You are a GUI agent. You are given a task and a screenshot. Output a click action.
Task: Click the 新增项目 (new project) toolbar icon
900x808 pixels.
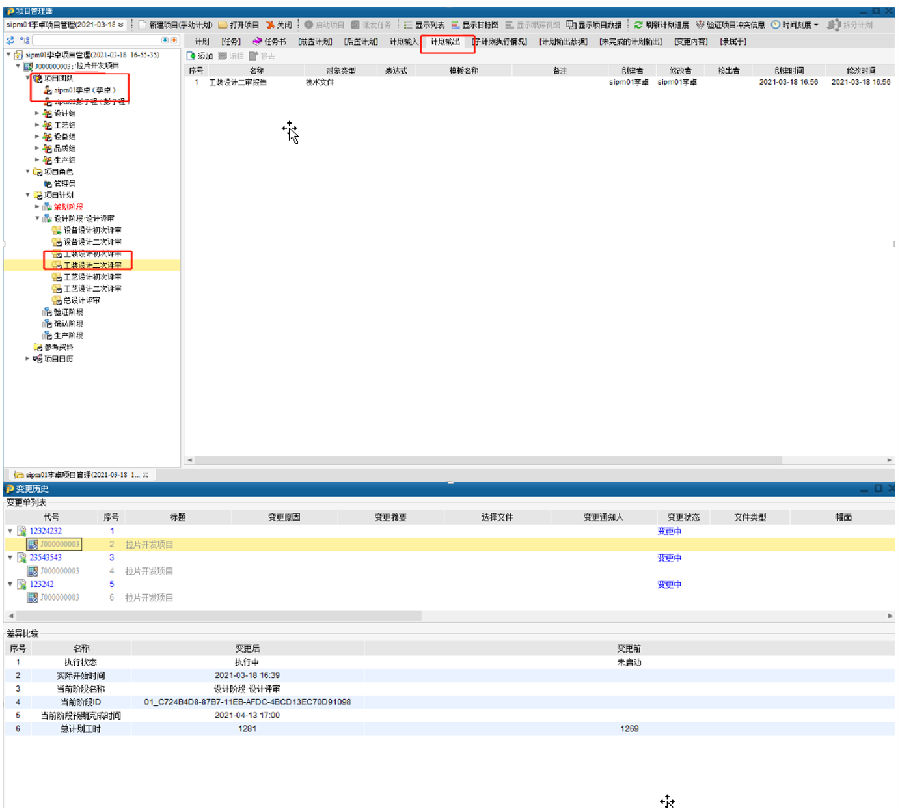(143, 24)
